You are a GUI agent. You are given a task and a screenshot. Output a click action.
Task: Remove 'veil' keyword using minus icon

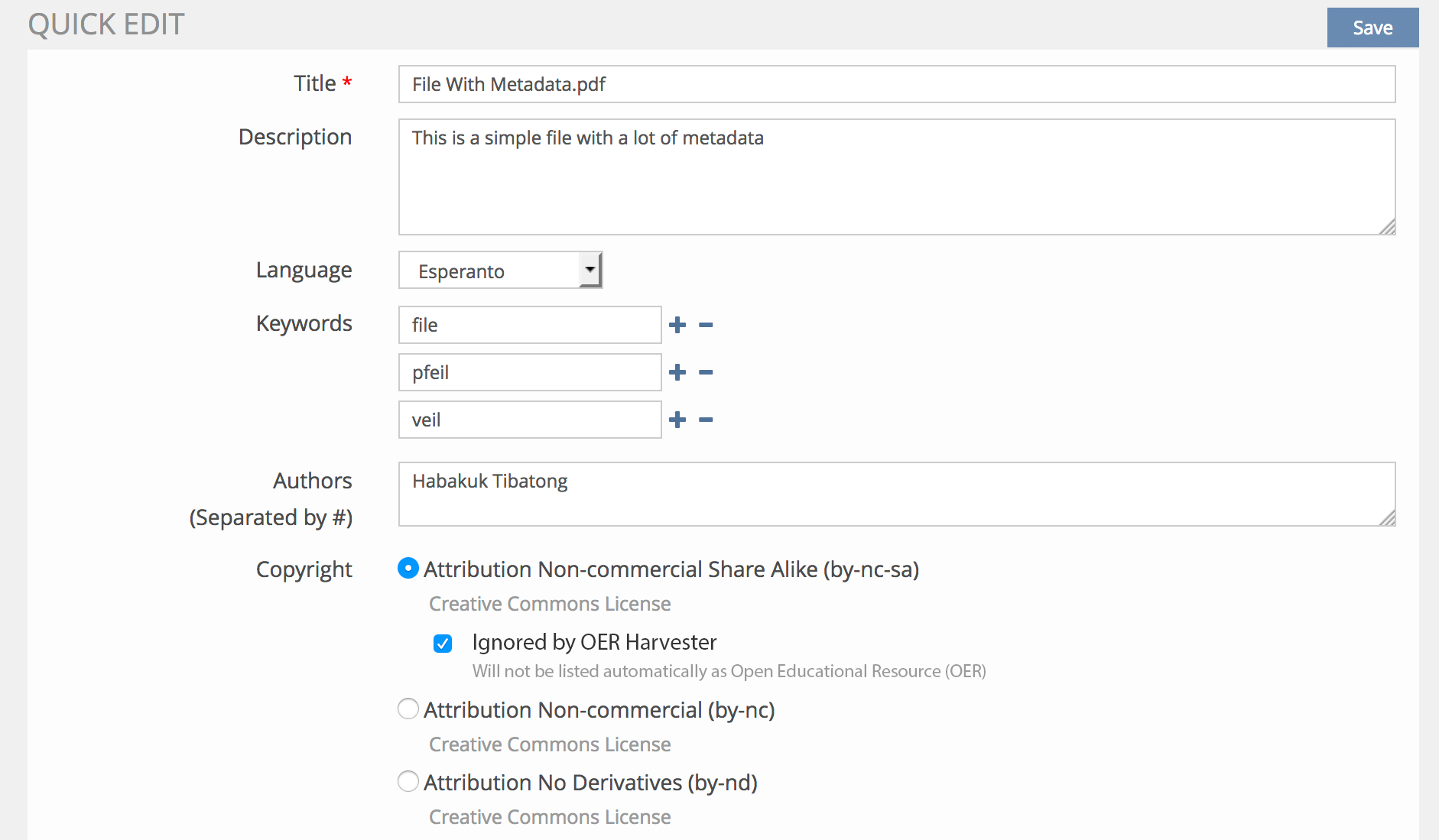pos(706,420)
